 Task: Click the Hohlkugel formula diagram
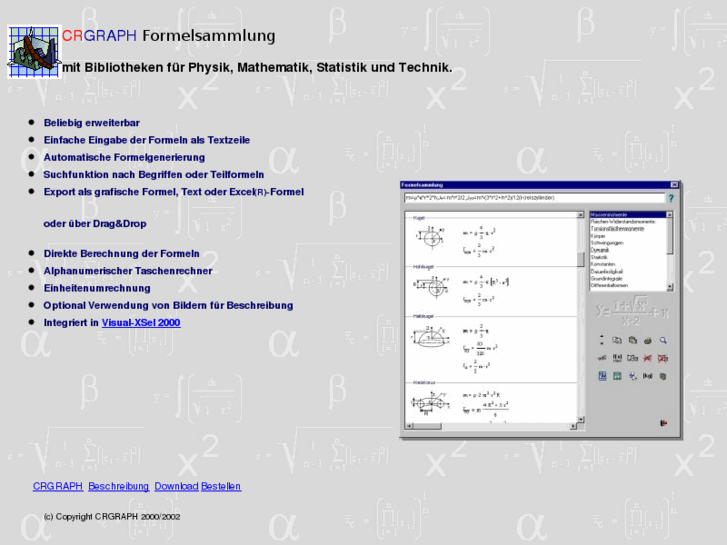[x=432, y=288]
